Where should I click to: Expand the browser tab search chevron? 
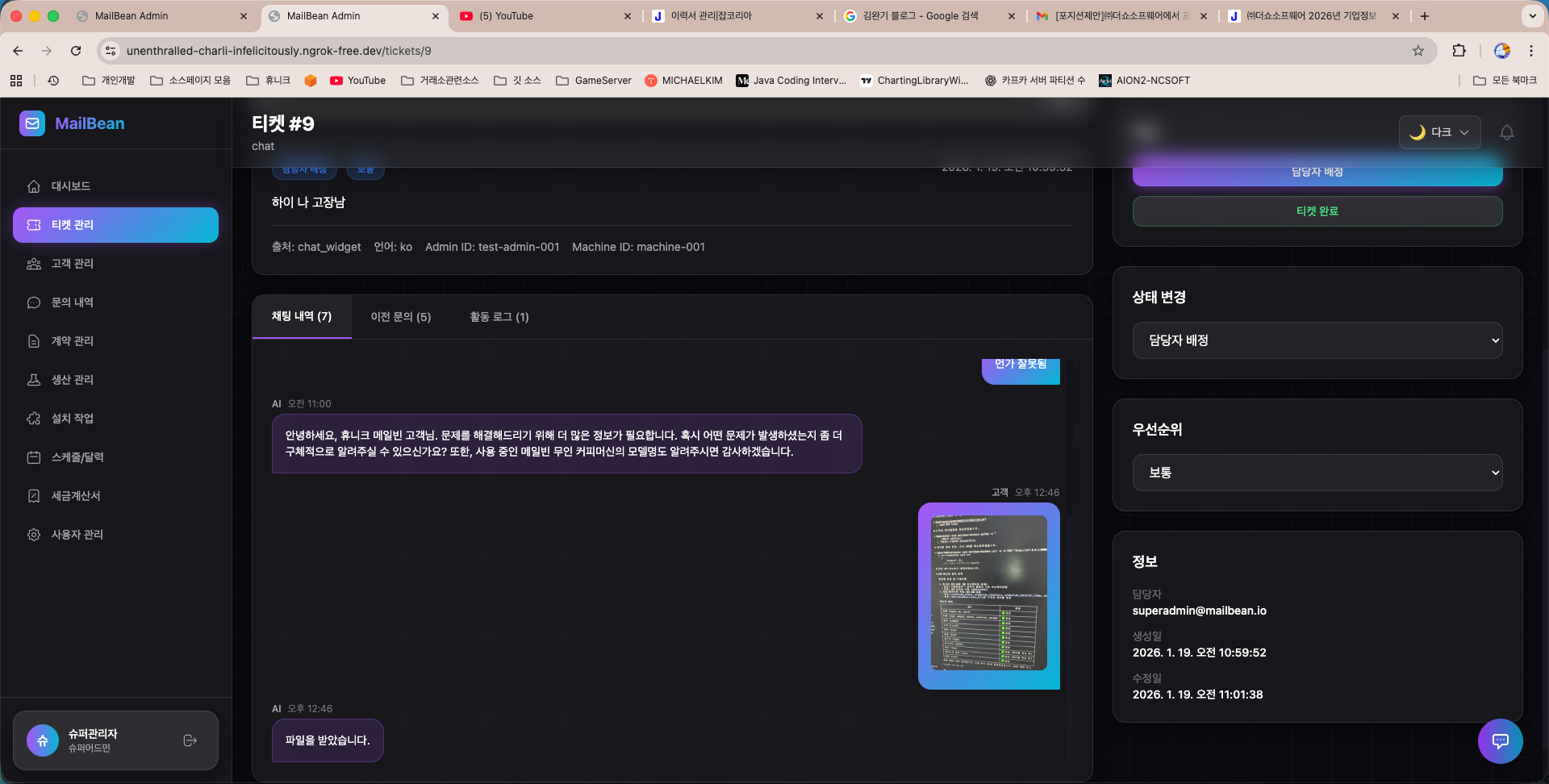point(1532,16)
